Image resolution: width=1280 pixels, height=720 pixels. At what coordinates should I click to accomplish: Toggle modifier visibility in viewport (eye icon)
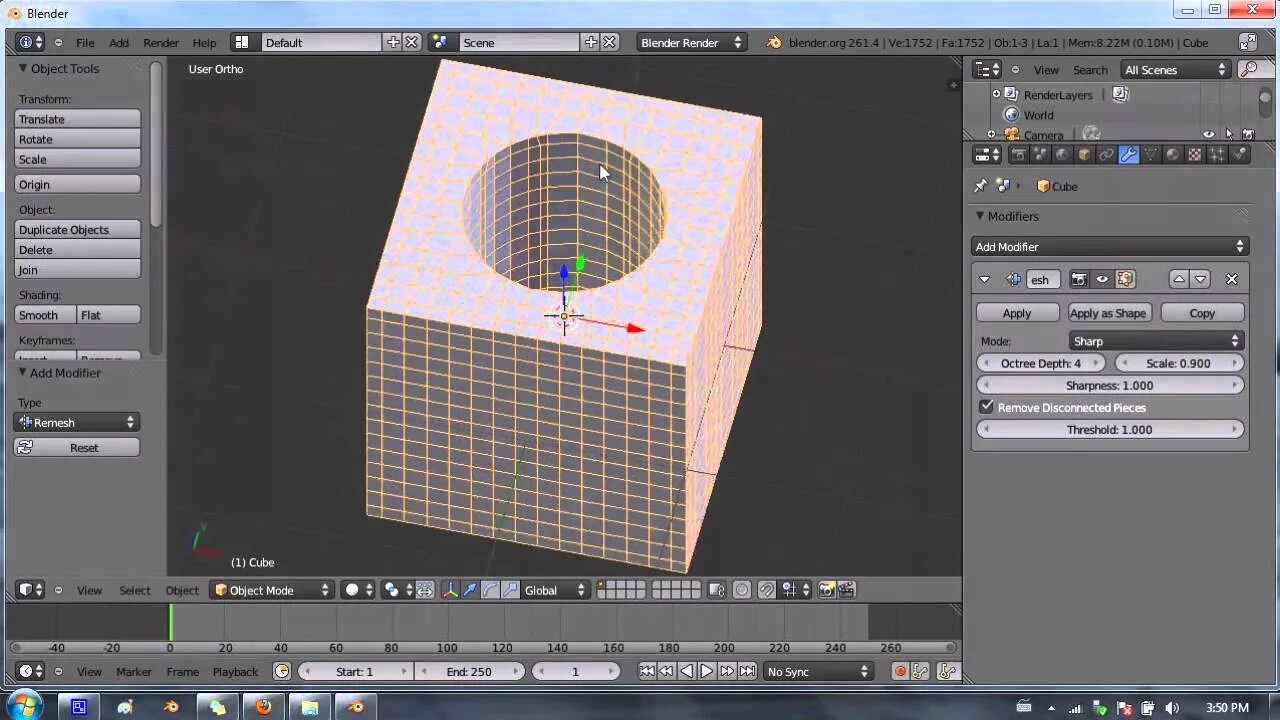1101,279
